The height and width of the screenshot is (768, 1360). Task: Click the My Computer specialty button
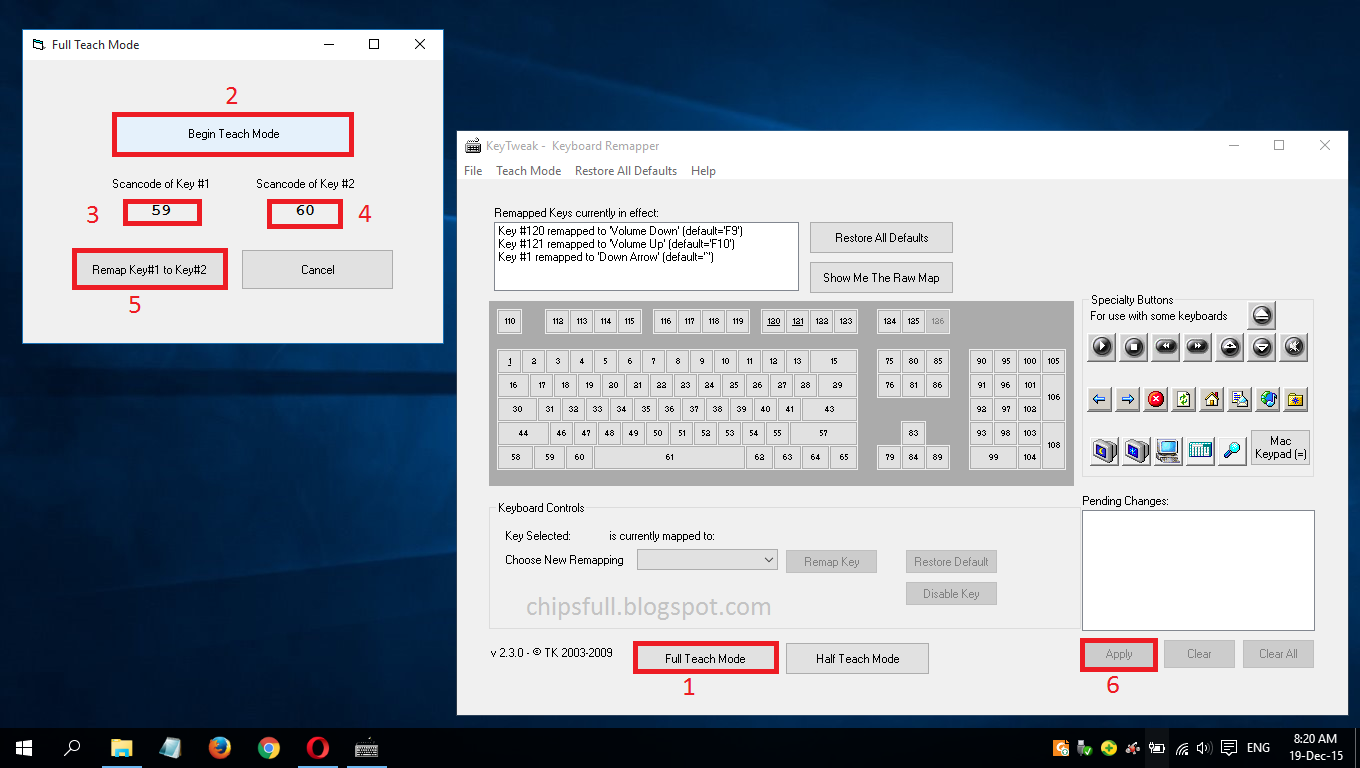pyautogui.click(x=1167, y=450)
